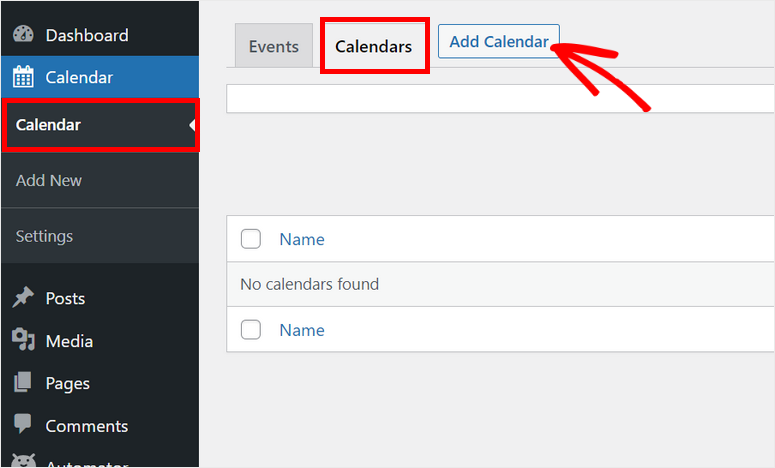775x468 pixels.
Task: Click the Dashboard gauge icon
Action: 24,35
